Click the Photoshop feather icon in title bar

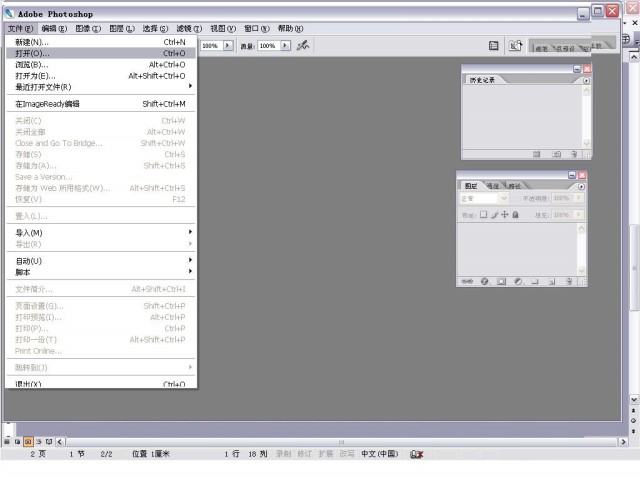pos(9,13)
